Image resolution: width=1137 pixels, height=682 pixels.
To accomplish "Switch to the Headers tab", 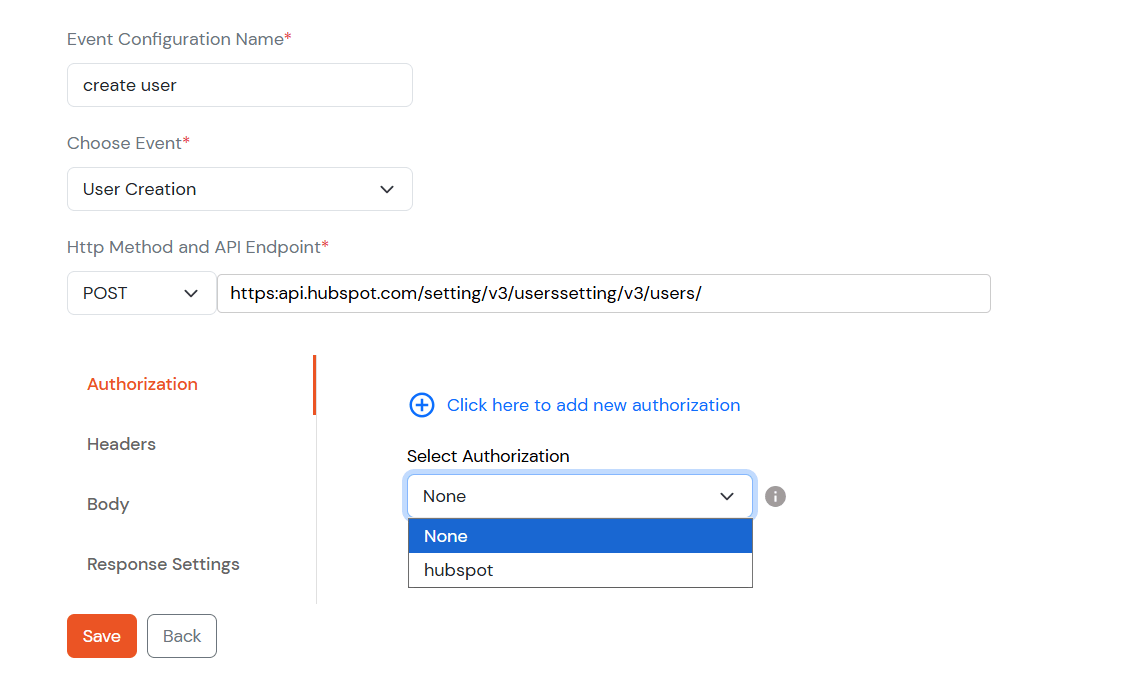I will 121,444.
